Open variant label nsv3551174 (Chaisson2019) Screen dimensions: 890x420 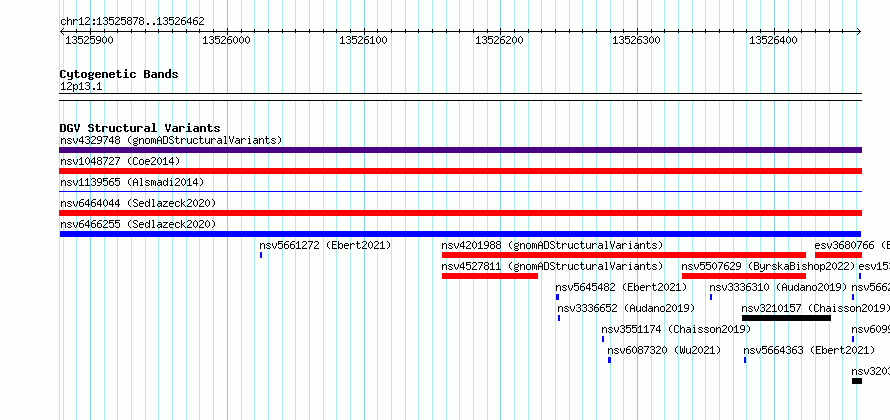click(x=676, y=330)
